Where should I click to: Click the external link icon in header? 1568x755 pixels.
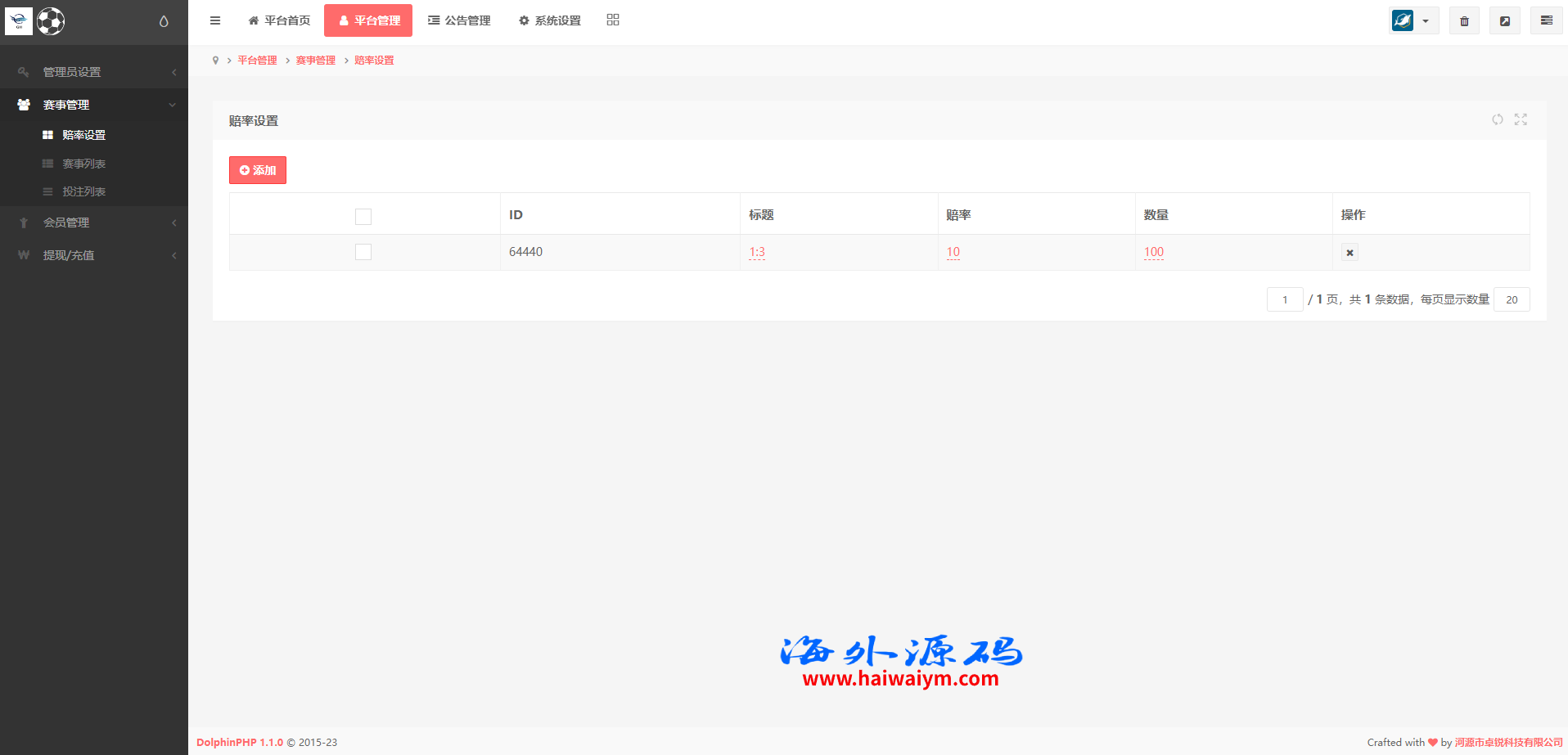pos(1504,21)
